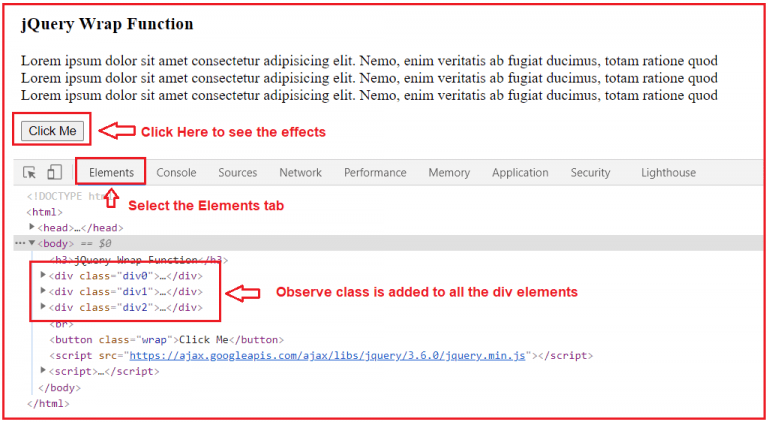Viewport: 768px width, 422px height.
Task: Open the Sources tab
Action: coord(238,172)
